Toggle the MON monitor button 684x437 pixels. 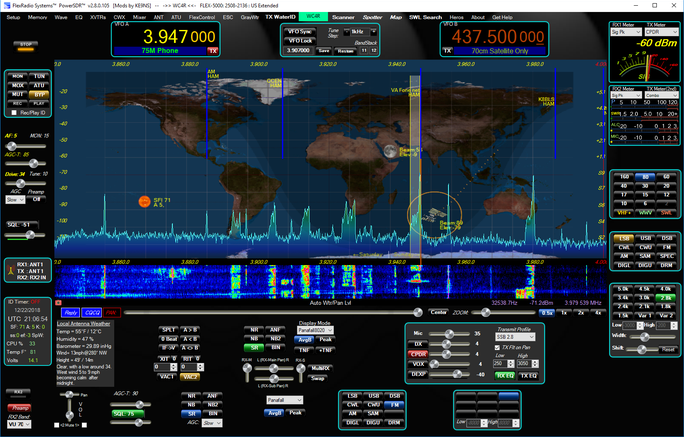coord(18,76)
